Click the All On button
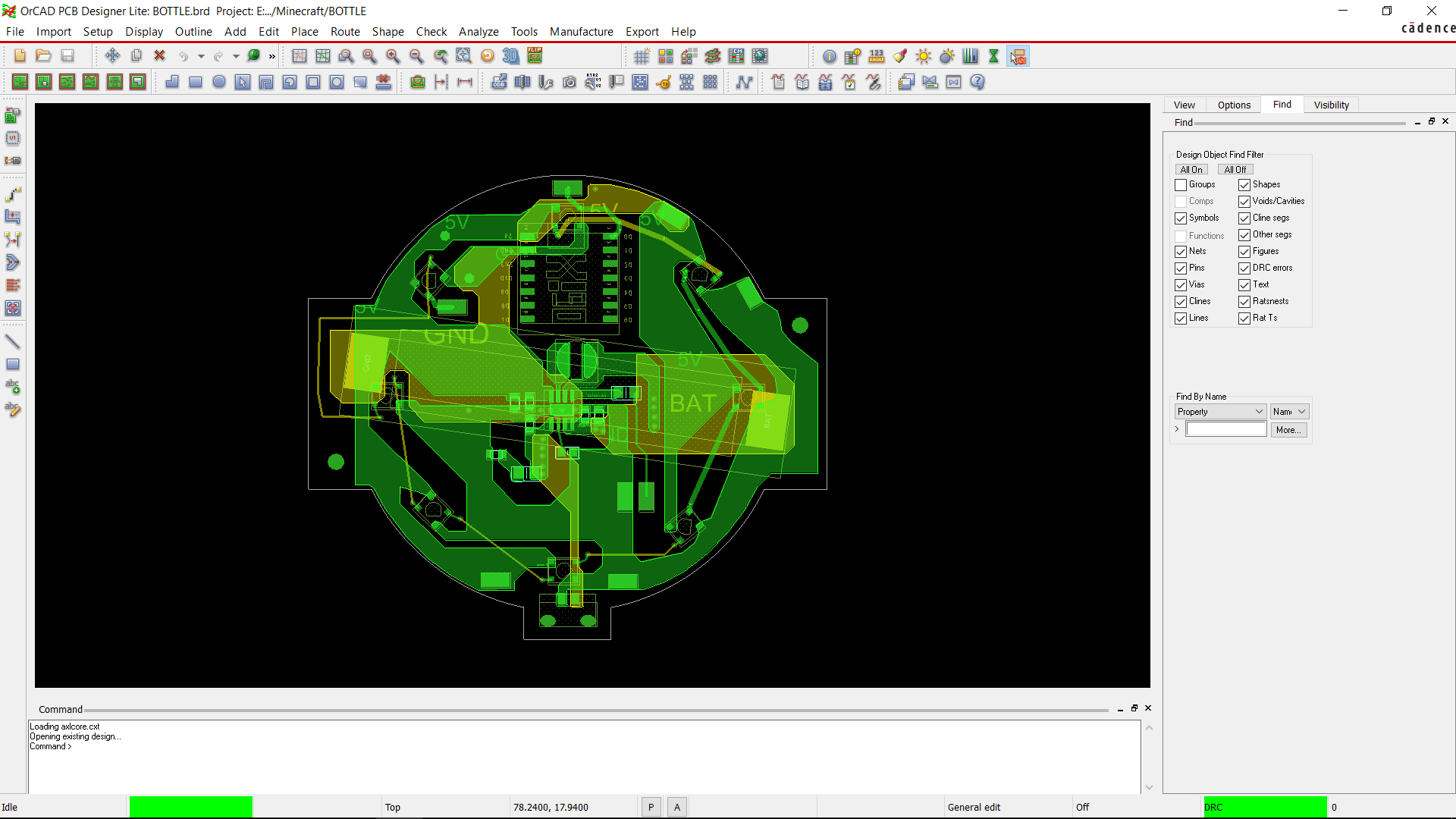The width and height of the screenshot is (1456, 819). 1191,170
